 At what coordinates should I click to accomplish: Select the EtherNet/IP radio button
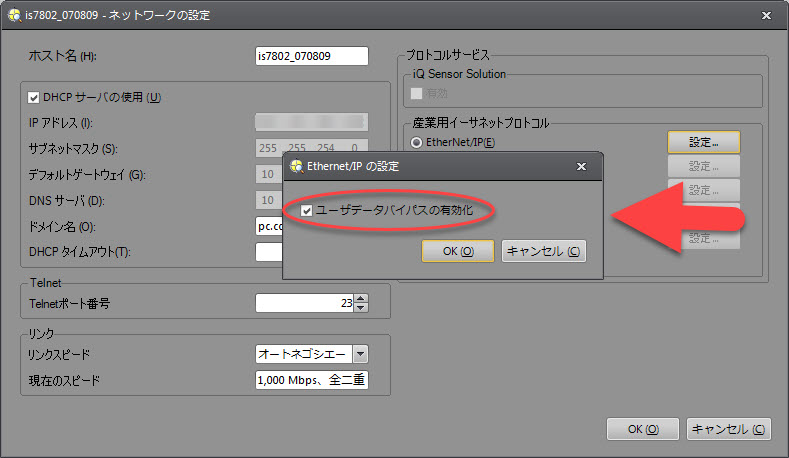click(416, 143)
